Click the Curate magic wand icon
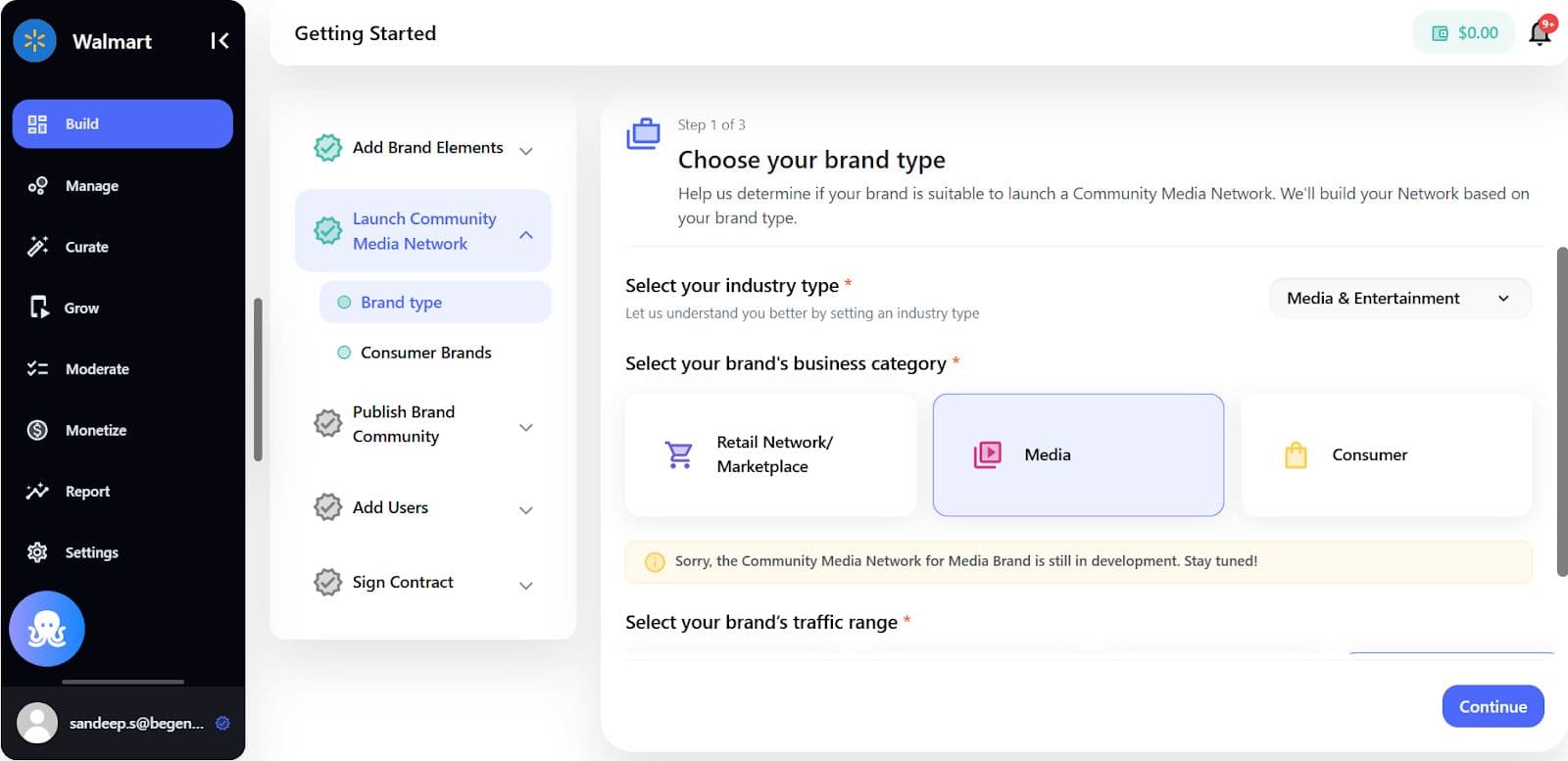This screenshot has width=1568, height=761. (x=37, y=247)
